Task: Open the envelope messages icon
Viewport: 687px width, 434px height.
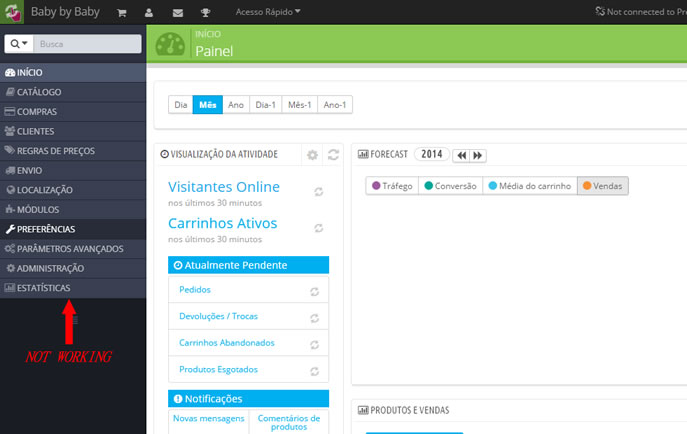Action: point(177,13)
